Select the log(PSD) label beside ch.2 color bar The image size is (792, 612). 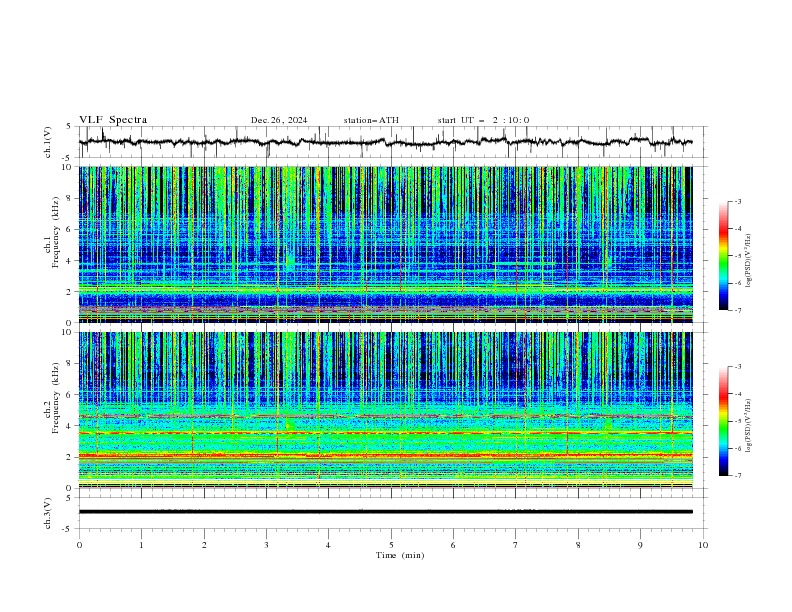point(749,426)
